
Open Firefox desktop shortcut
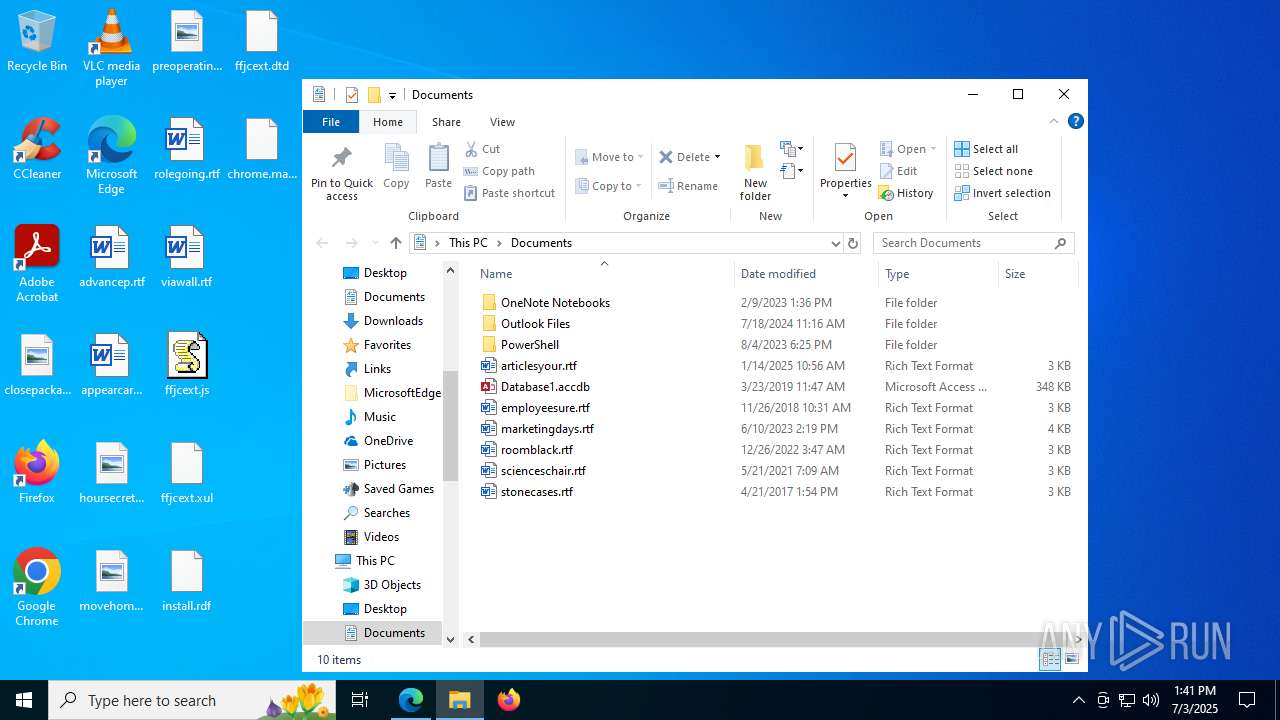point(37,472)
